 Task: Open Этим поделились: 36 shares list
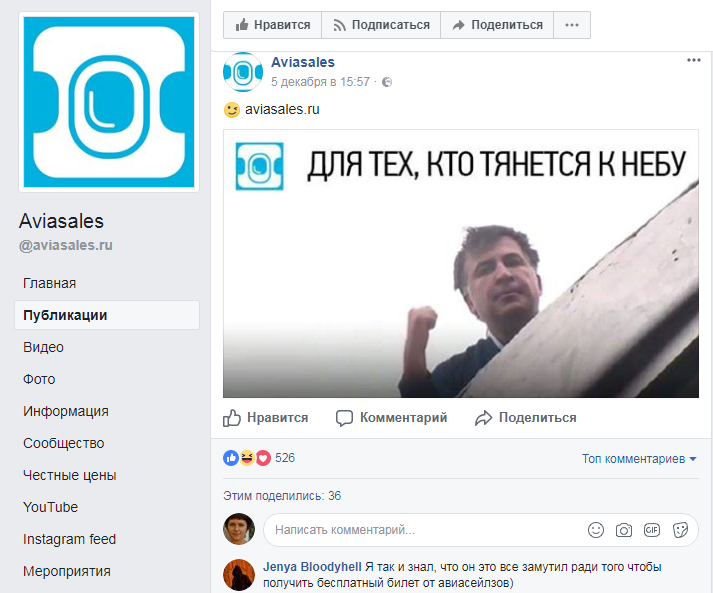282,496
